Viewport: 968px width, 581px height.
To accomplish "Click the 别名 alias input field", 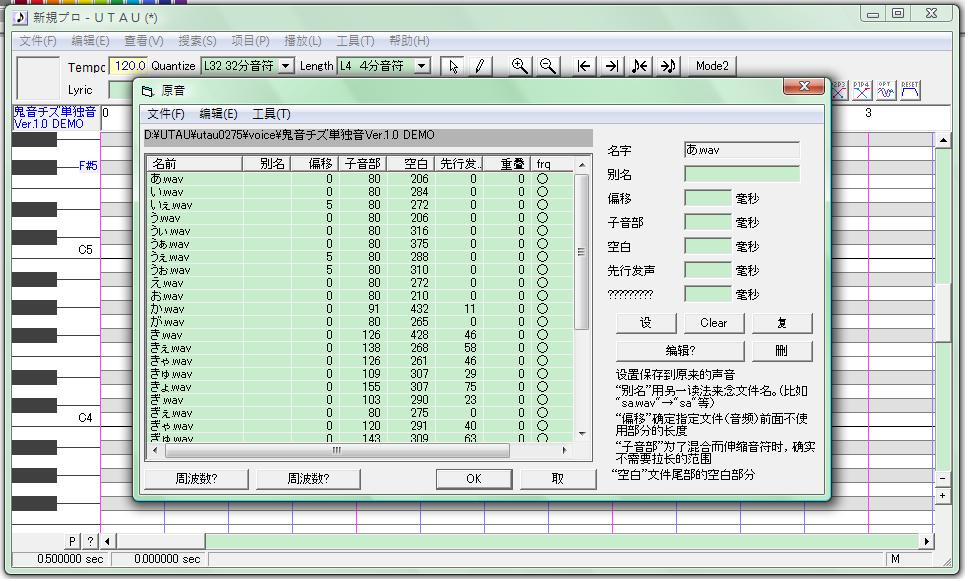I will 741,174.
